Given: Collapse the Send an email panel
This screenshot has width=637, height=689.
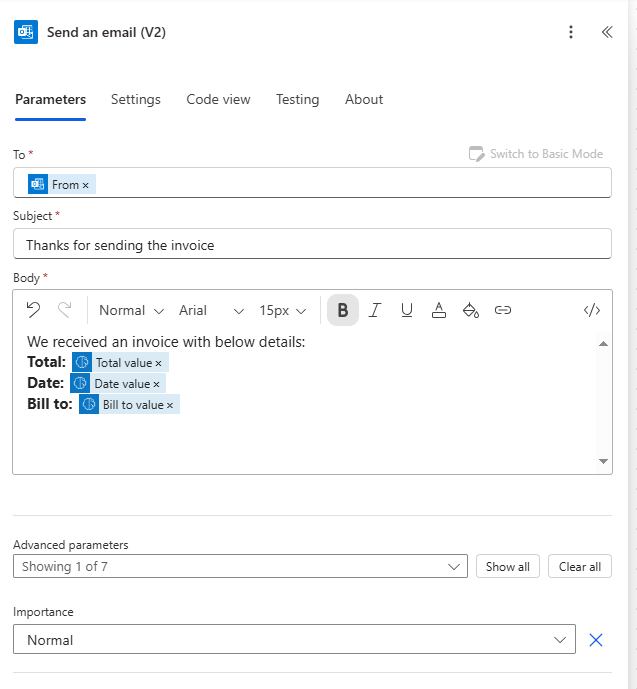Looking at the screenshot, I should click(x=607, y=32).
